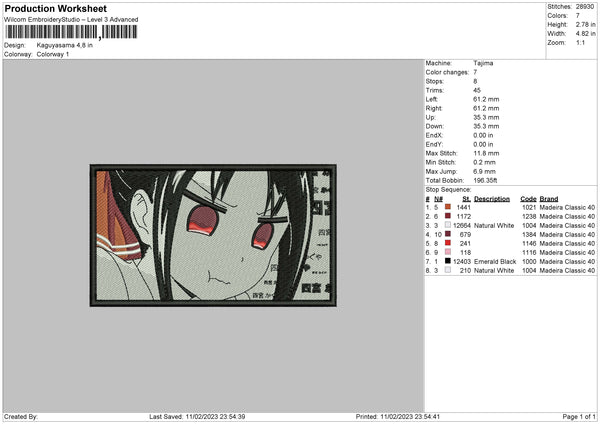Image resolution: width=600 pixels, height=424 pixels.
Task: Click the 'Description' column header
Action: tap(492, 199)
